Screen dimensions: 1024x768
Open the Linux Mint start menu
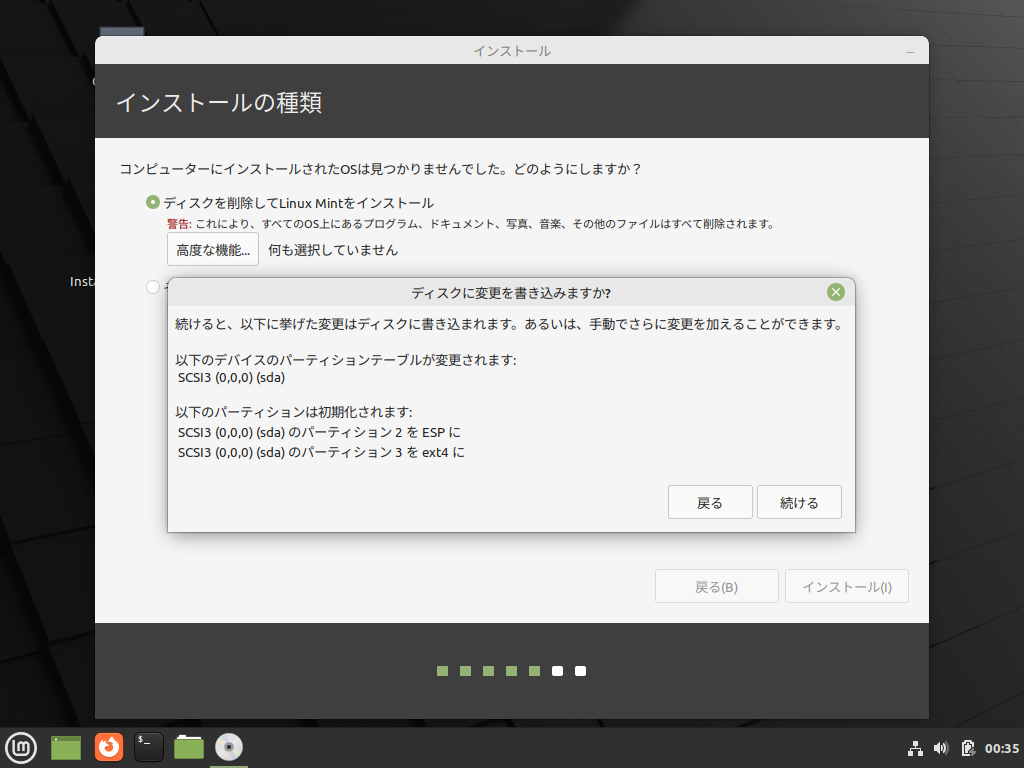[x=21, y=747]
